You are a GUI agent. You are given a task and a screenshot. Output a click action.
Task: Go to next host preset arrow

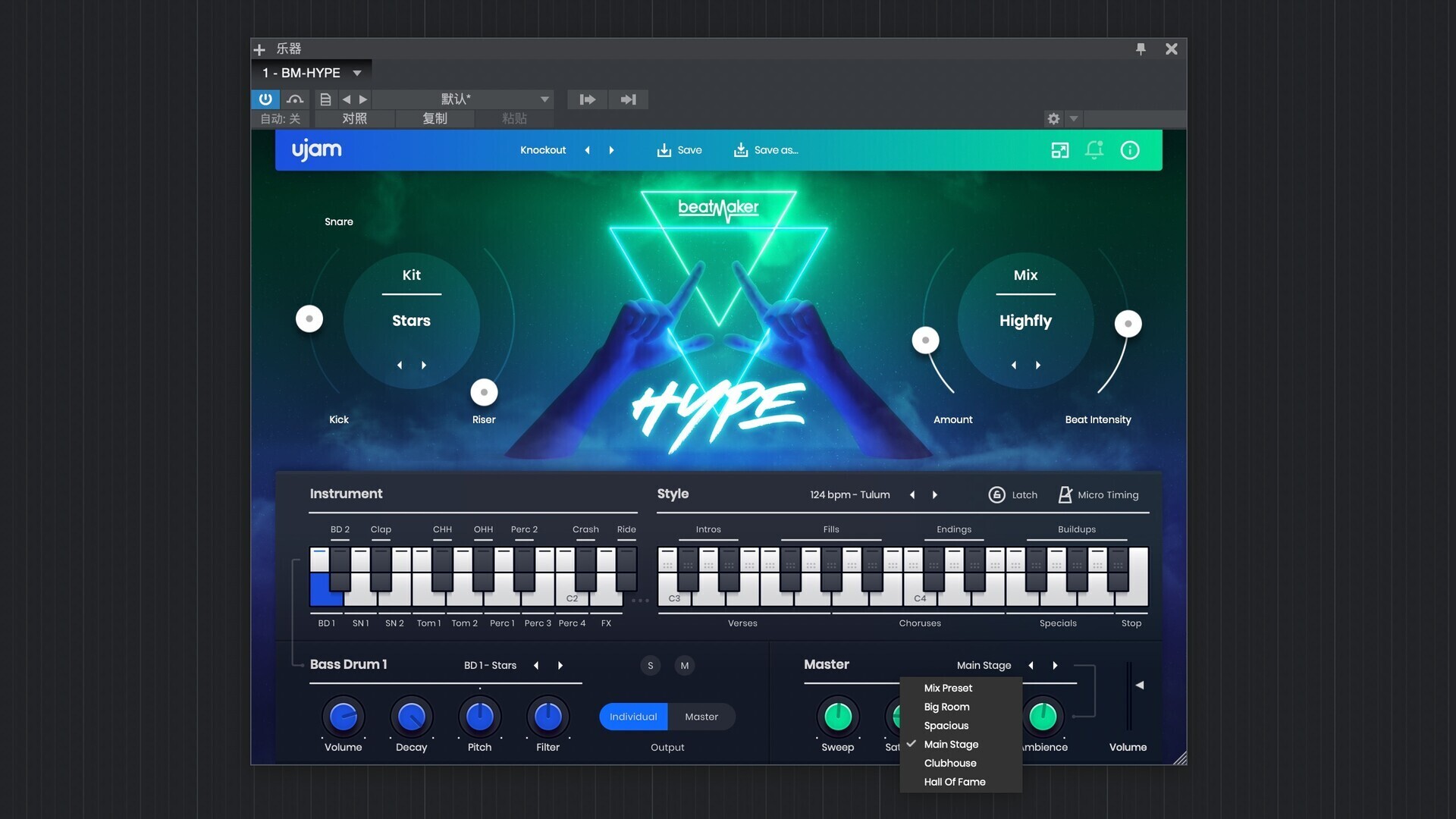point(363,99)
